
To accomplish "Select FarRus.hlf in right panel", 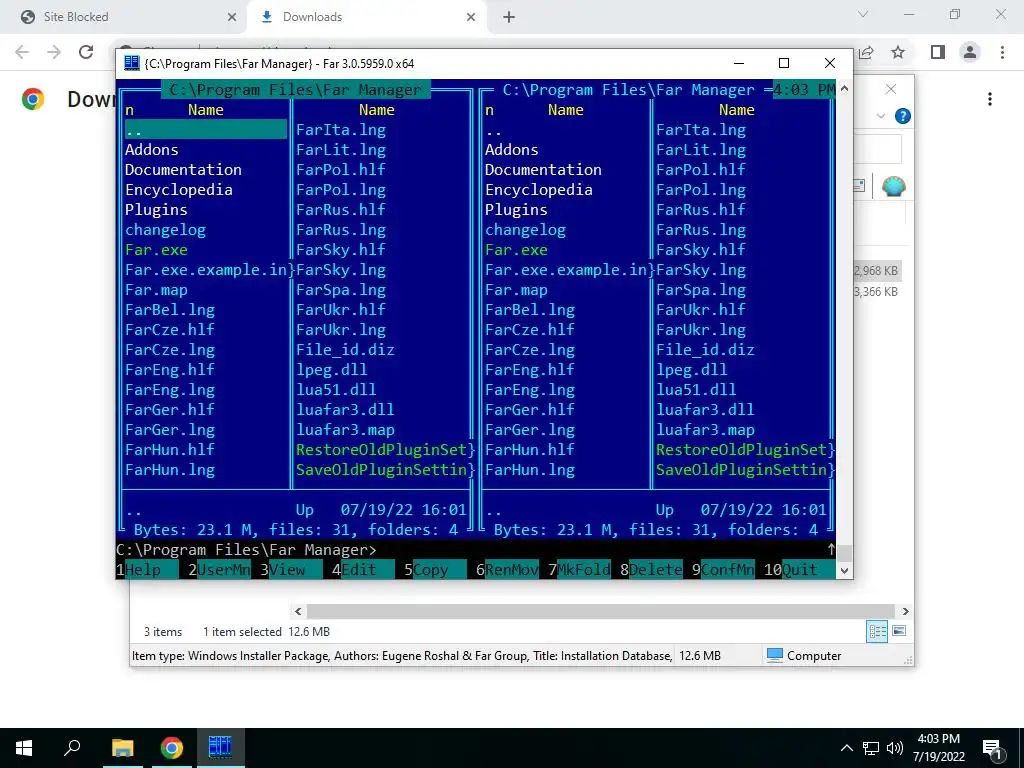I will pyautogui.click(x=701, y=210).
